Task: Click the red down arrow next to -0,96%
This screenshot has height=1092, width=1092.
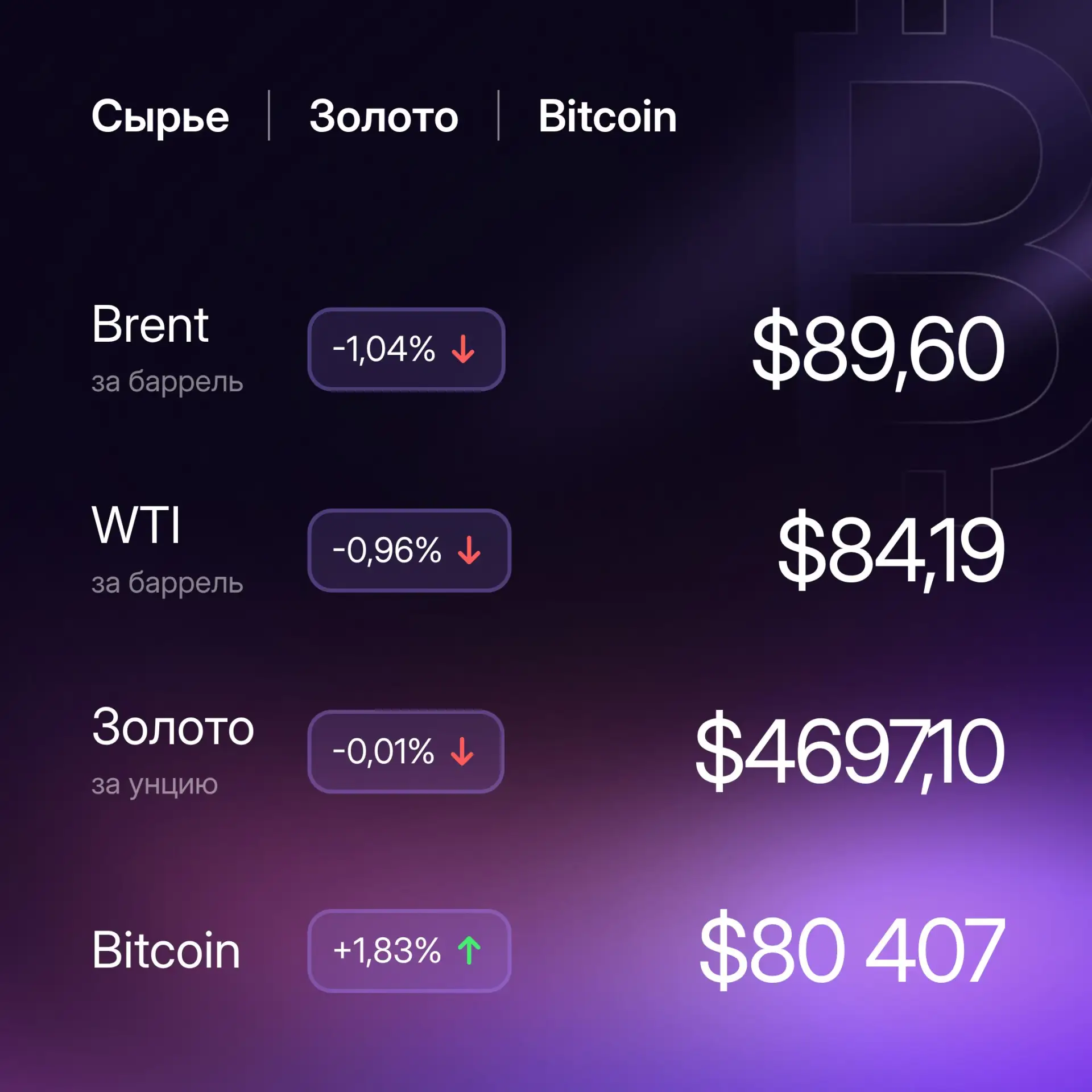Action: click(469, 550)
